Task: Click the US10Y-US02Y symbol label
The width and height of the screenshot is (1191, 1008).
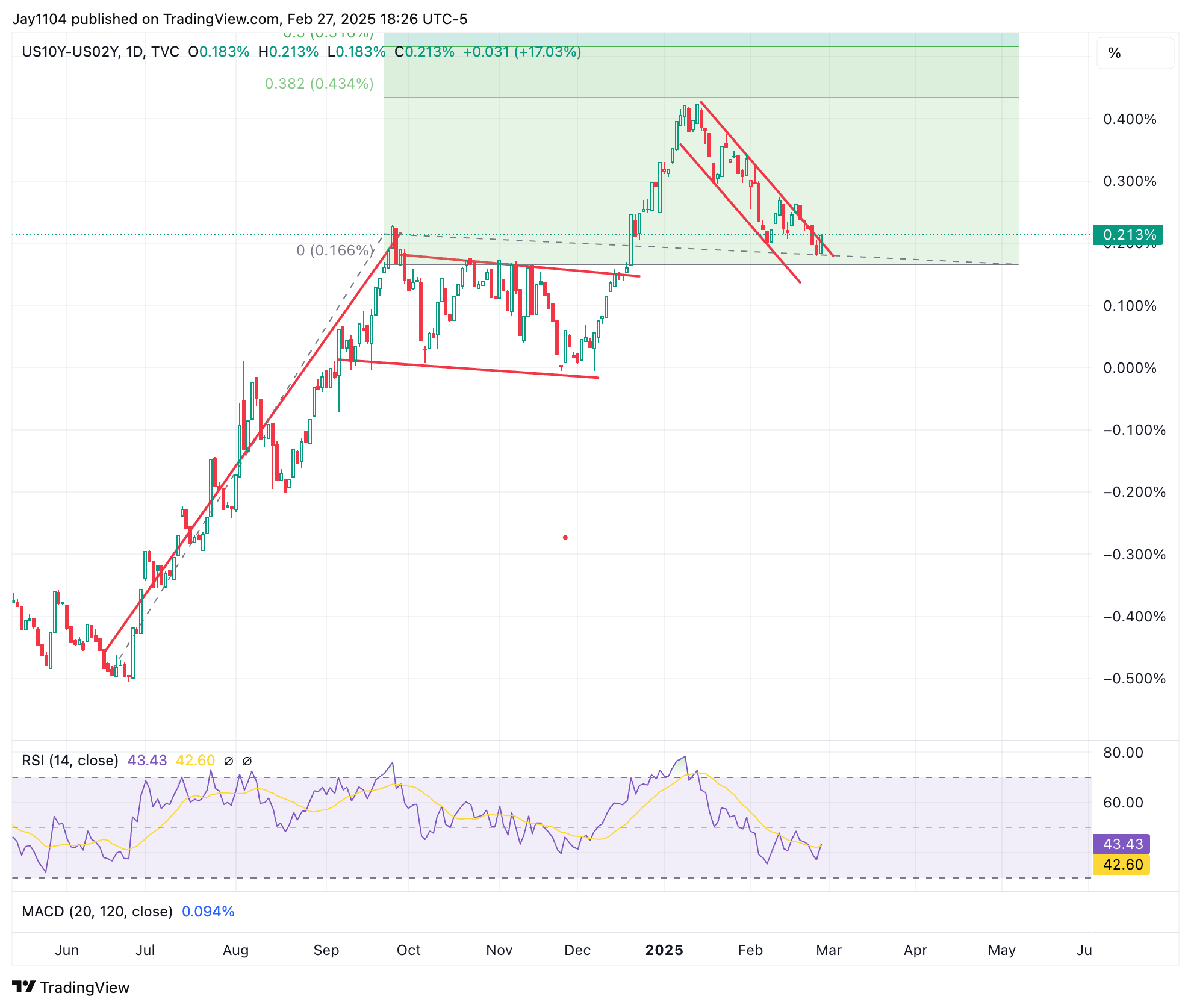Action: click(x=70, y=52)
